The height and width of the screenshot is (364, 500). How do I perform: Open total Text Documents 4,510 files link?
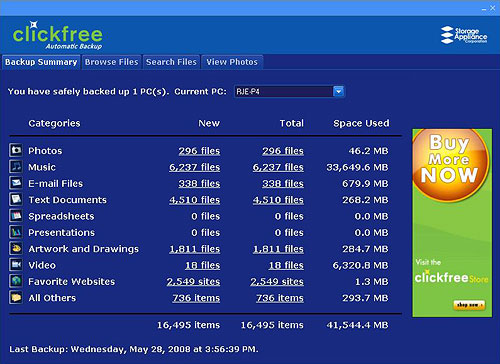point(278,200)
